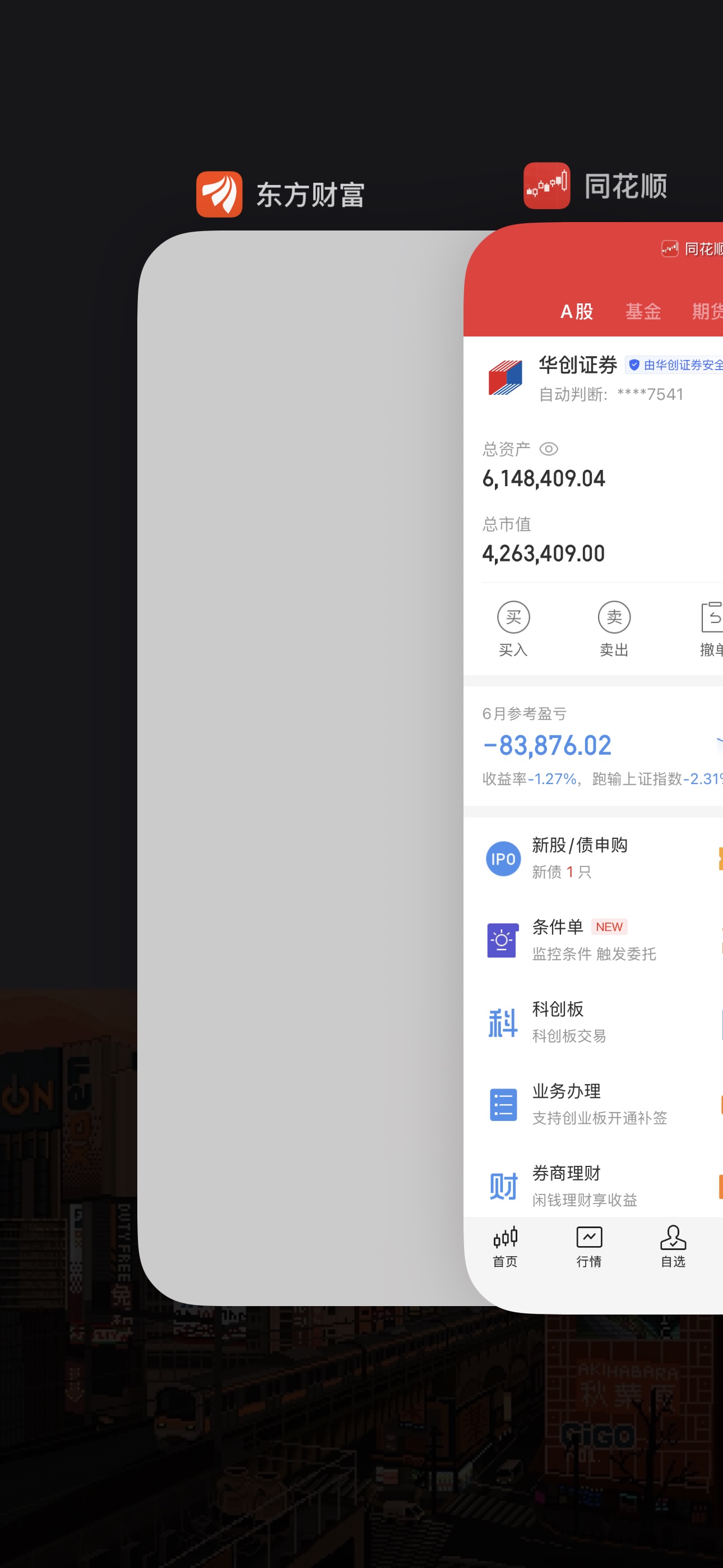
Task: Tap the account number ****7541
Action: (x=650, y=394)
